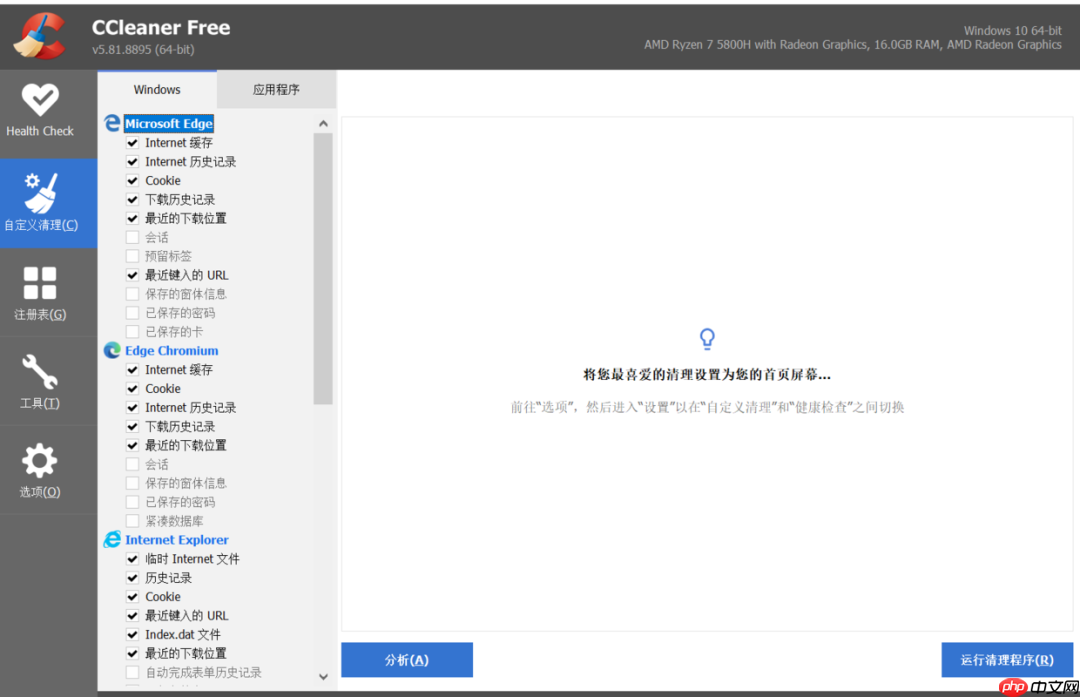The width and height of the screenshot is (1080, 697).
Task: Click the Microsoft Edge header label
Action: tap(168, 123)
